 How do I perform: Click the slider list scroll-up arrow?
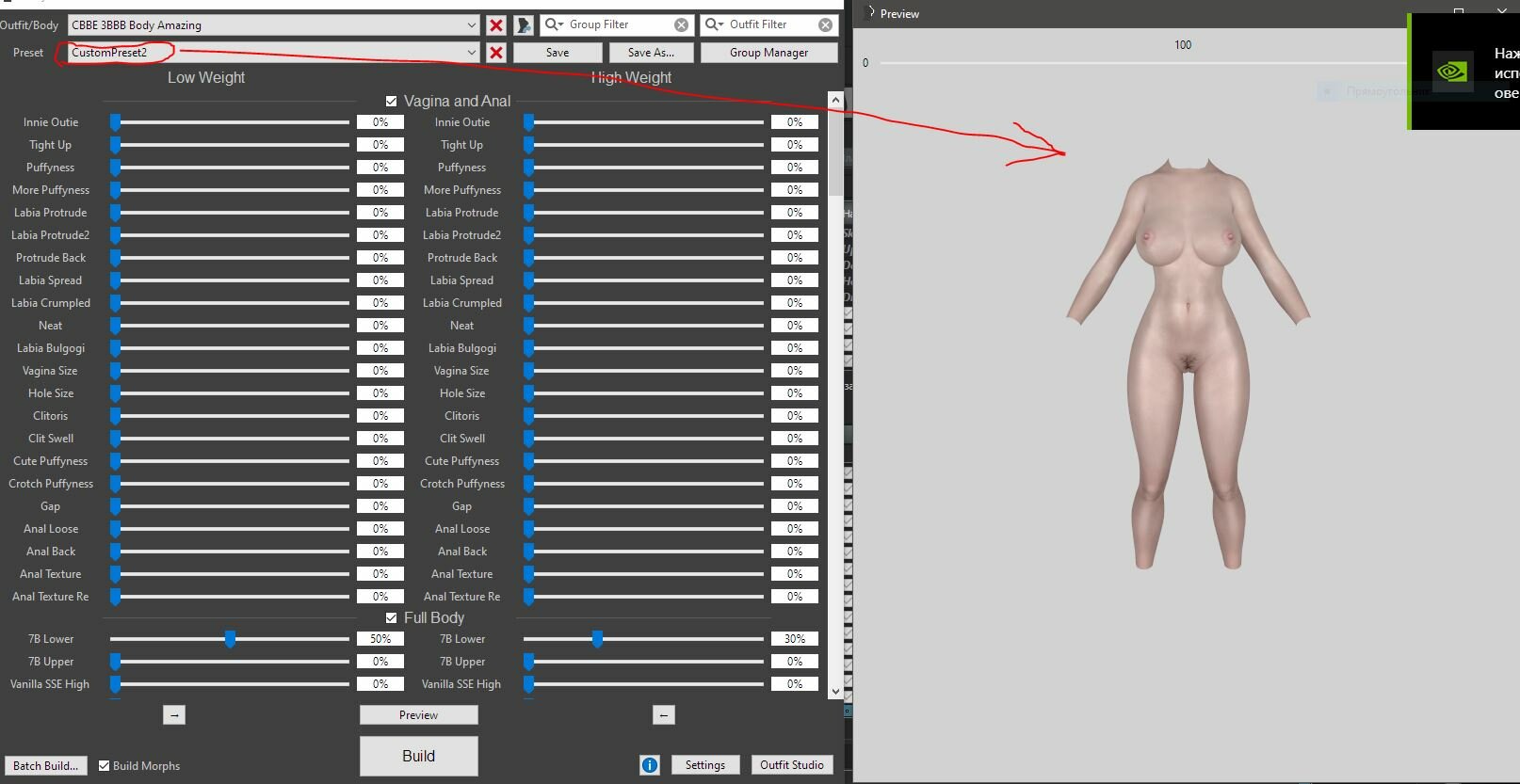(835, 100)
